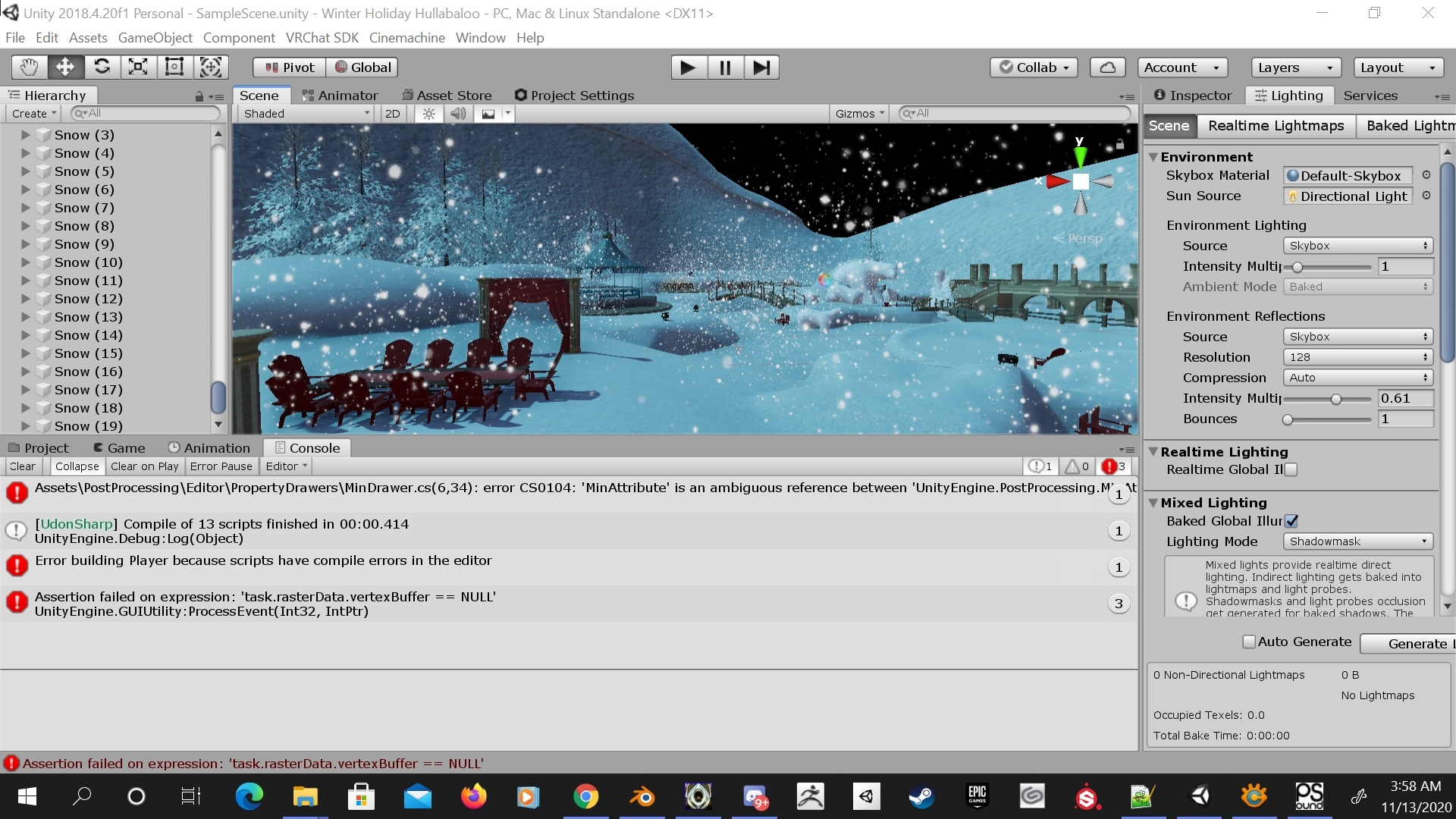Enable Auto Generate checkbox
Image resolution: width=1456 pixels, height=819 pixels.
click(1249, 642)
